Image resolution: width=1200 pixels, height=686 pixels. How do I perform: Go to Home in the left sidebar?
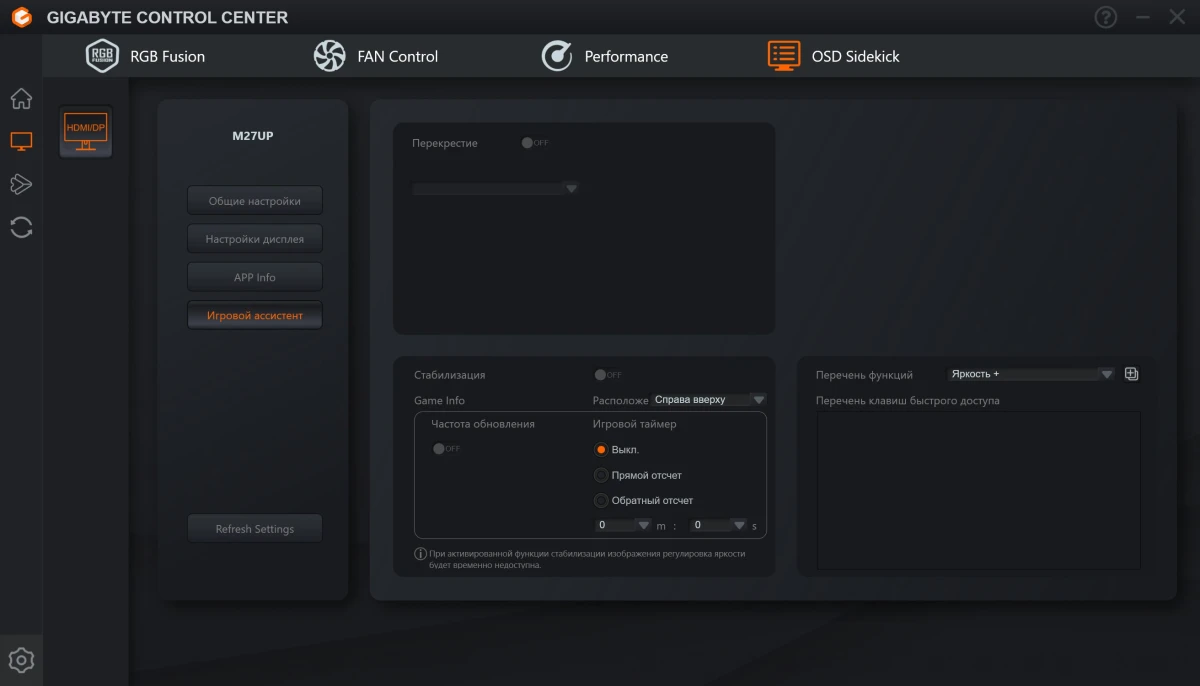pos(21,98)
